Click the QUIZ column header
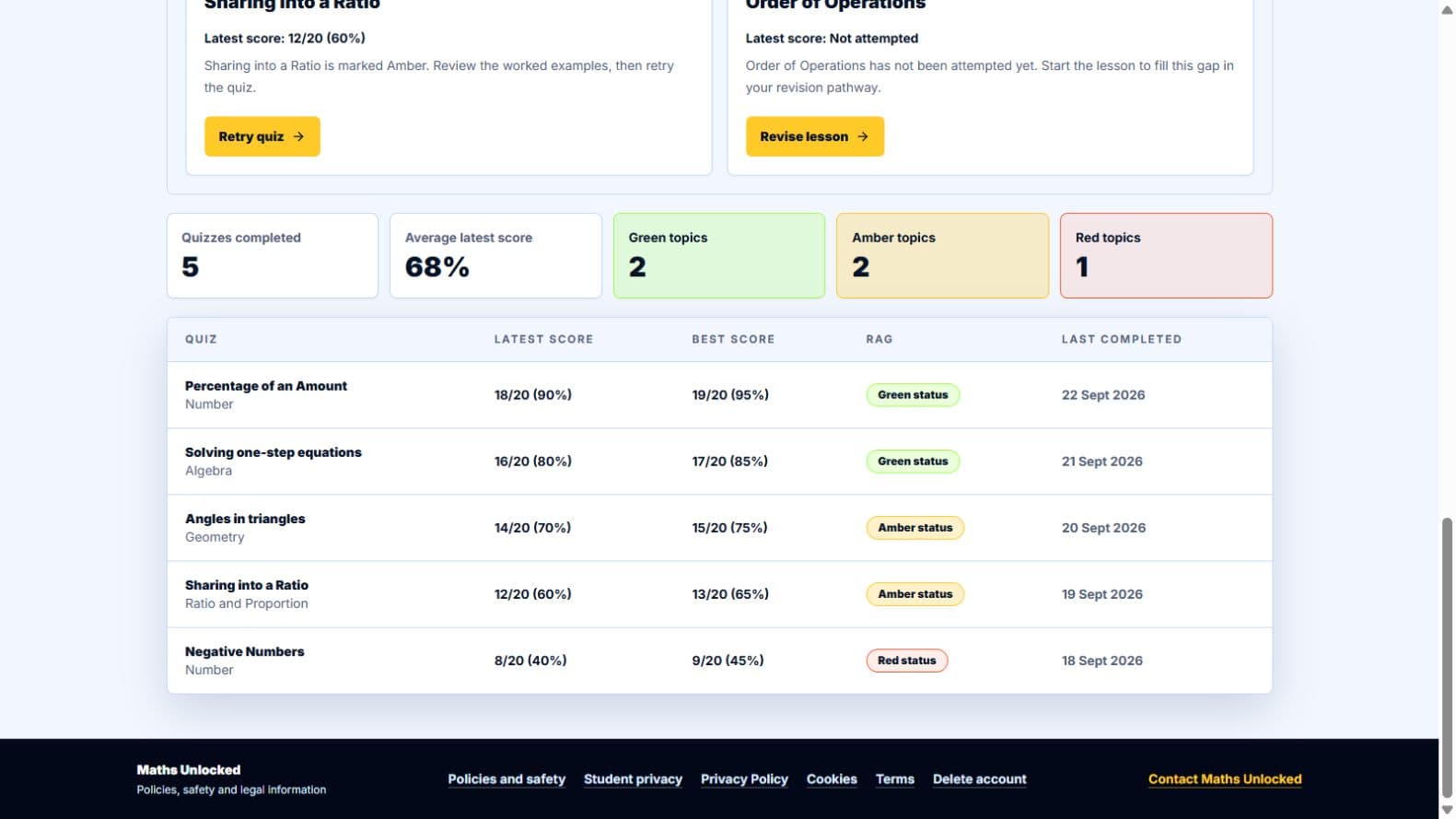The width and height of the screenshot is (1456, 819). (201, 339)
